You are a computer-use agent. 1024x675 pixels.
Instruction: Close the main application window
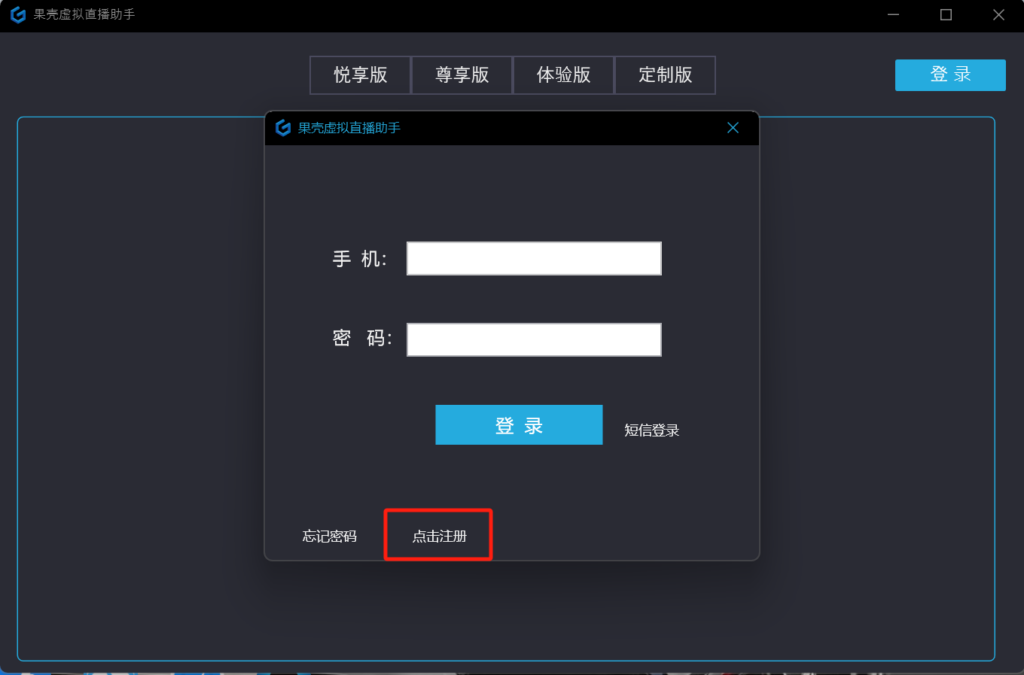point(997,15)
